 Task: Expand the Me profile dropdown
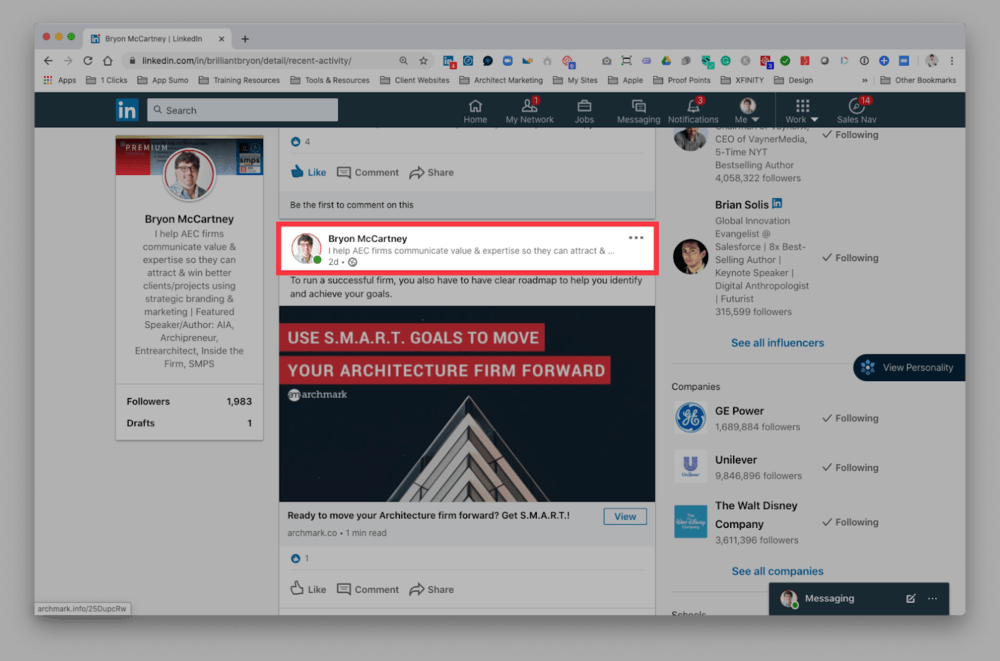point(747,111)
